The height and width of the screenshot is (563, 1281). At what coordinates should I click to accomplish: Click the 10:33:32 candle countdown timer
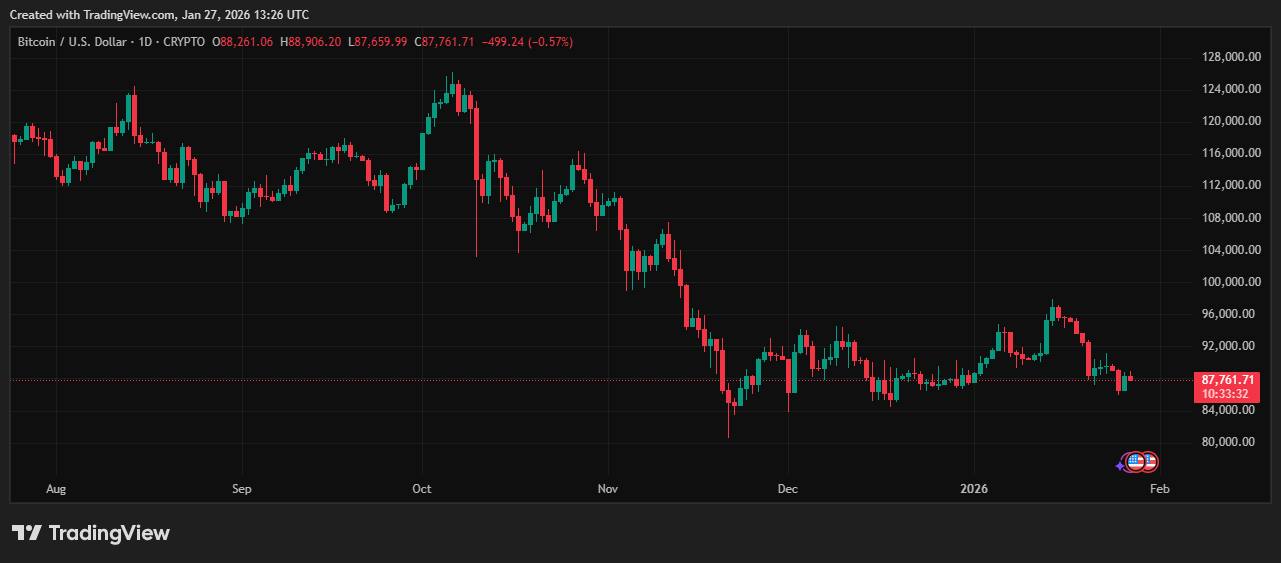tap(1228, 394)
